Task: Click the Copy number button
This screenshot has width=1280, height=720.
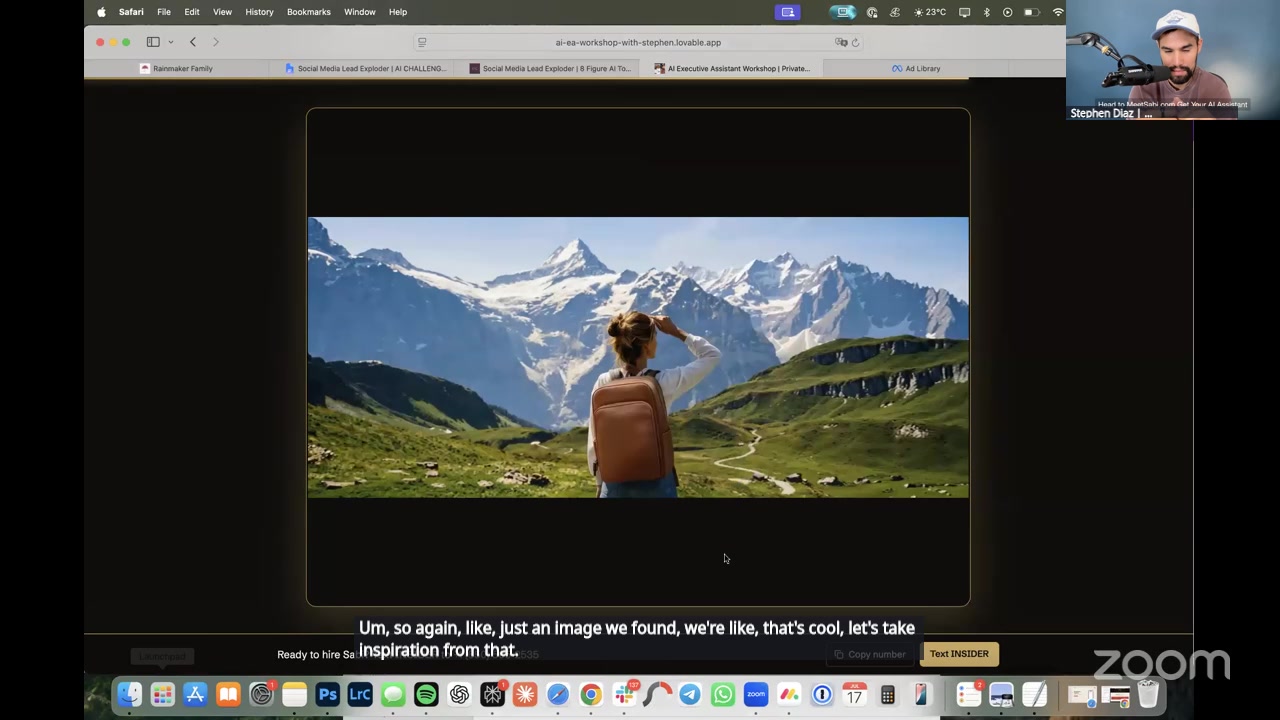Action: pyautogui.click(x=870, y=654)
